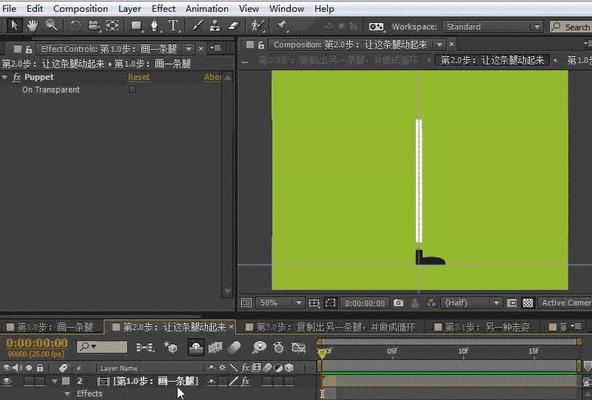Click the current time indicator marker

click(x=322, y=354)
